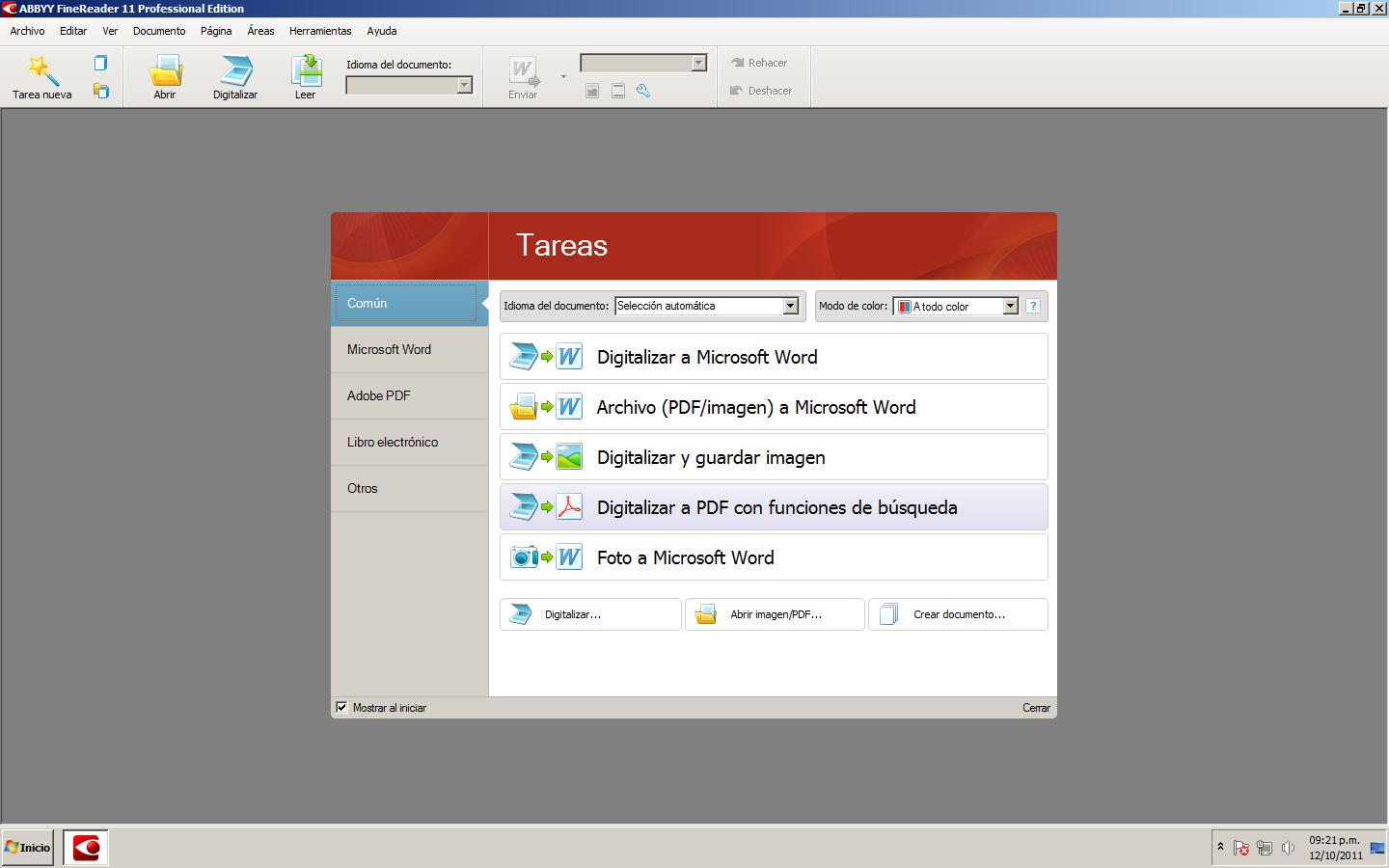Click the Rehacer toolbar button
Viewport: 1389px width, 868px height.
click(758, 63)
